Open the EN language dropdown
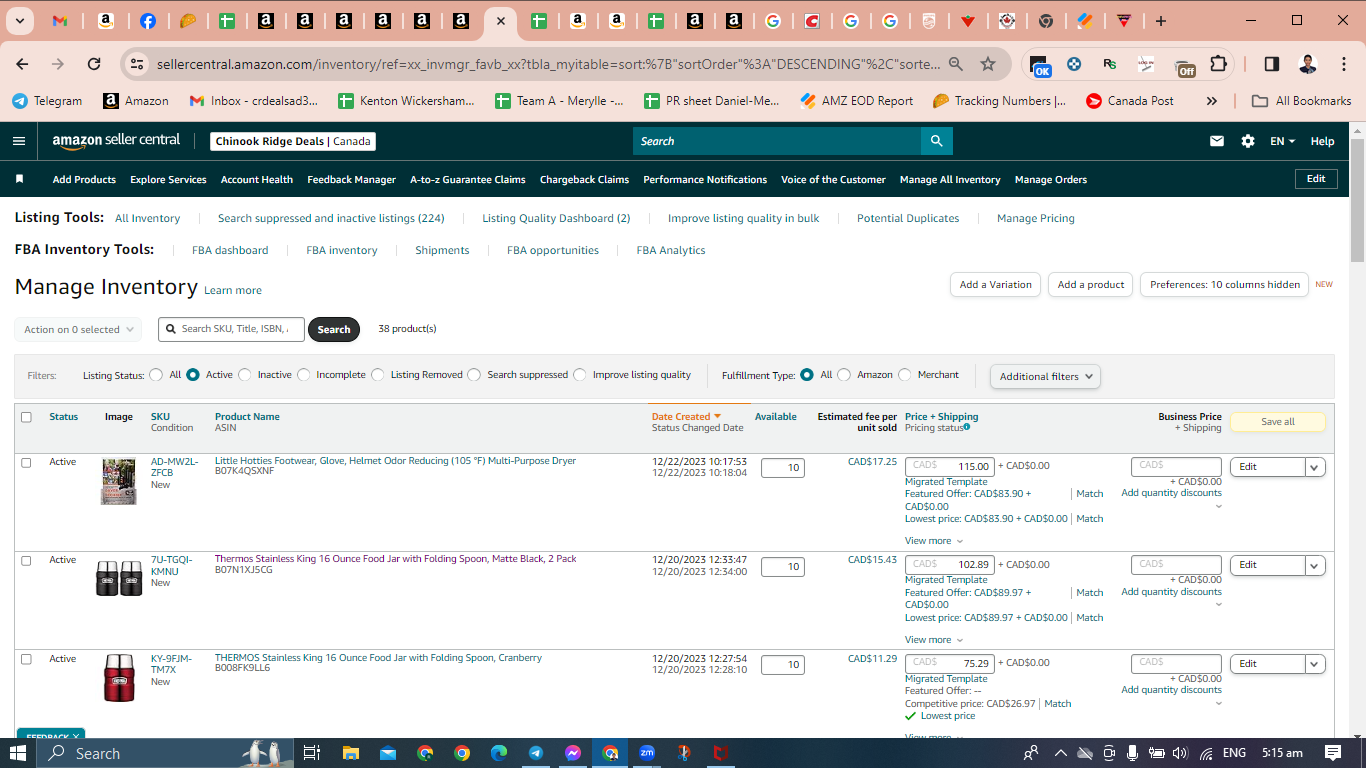The height and width of the screenshot is (768, 1366). 1283,141
